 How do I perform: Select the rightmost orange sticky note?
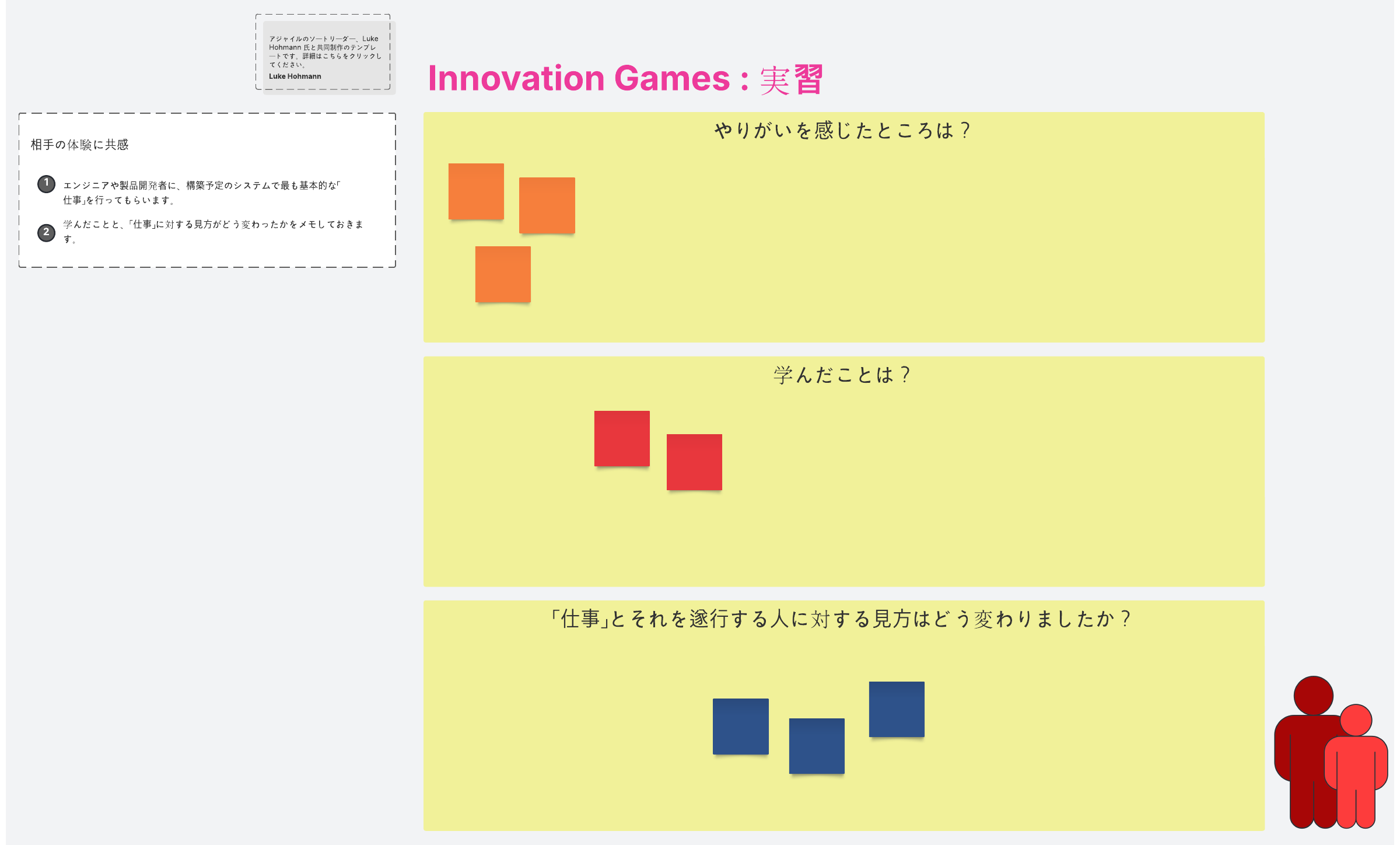(547, 205)
